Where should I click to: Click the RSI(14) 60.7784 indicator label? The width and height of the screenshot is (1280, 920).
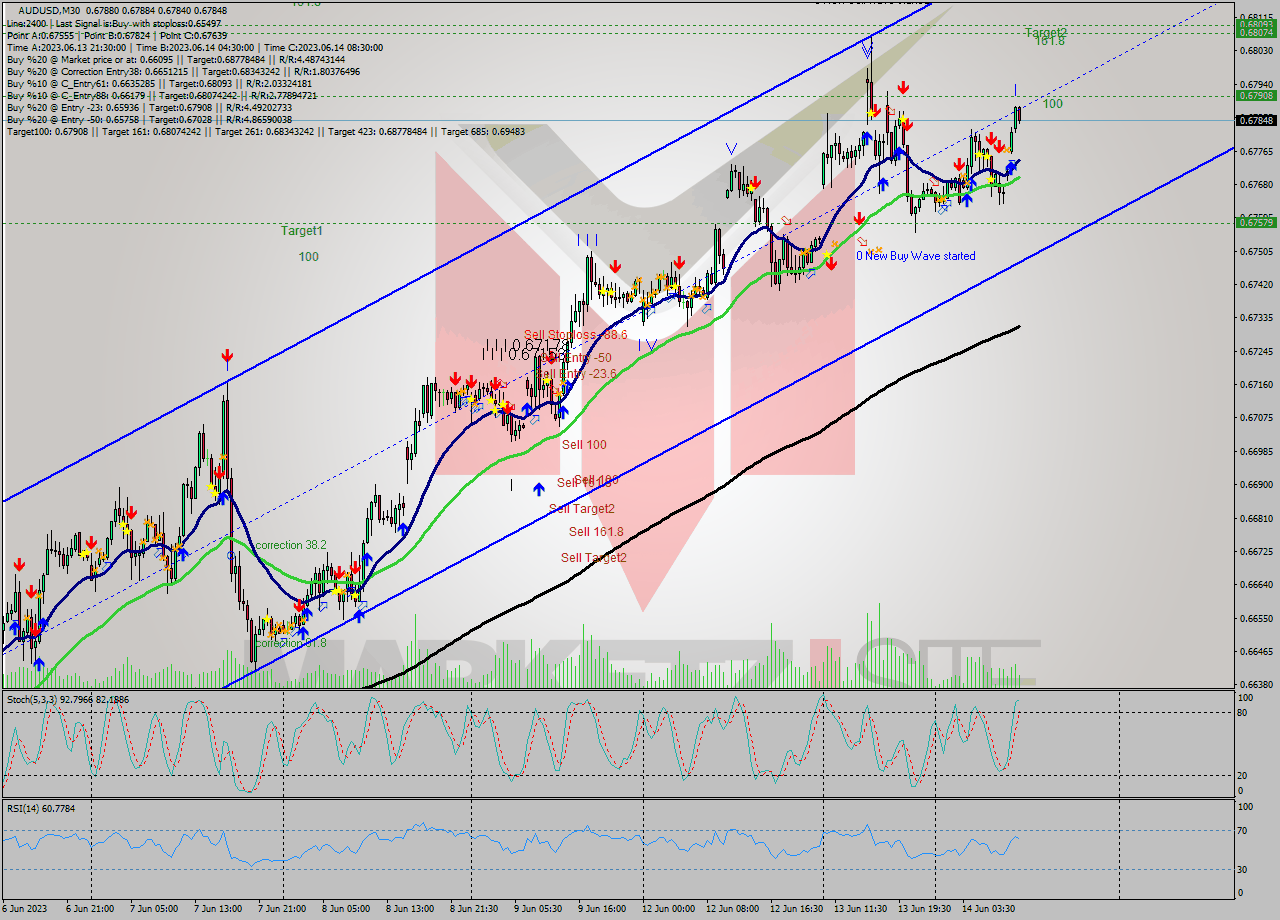pos(40,808)
